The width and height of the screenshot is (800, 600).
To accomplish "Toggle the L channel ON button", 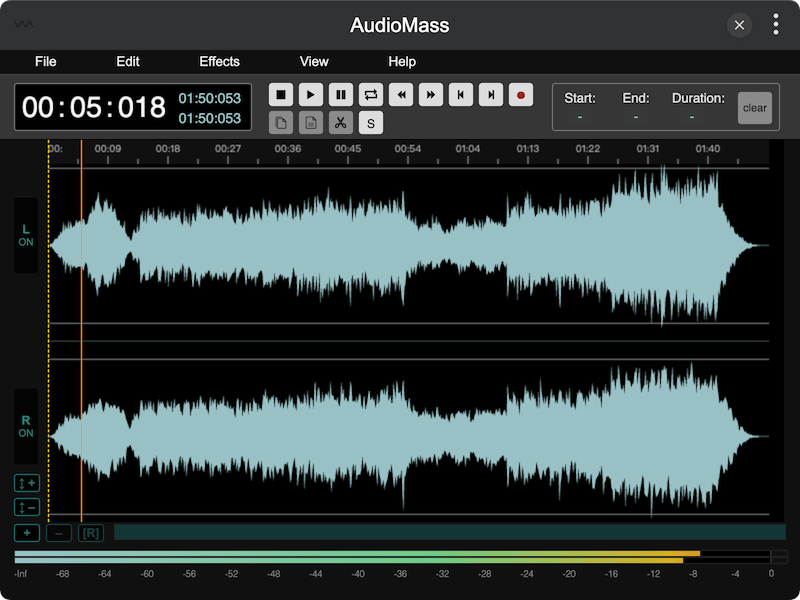I will pos(26,235).
